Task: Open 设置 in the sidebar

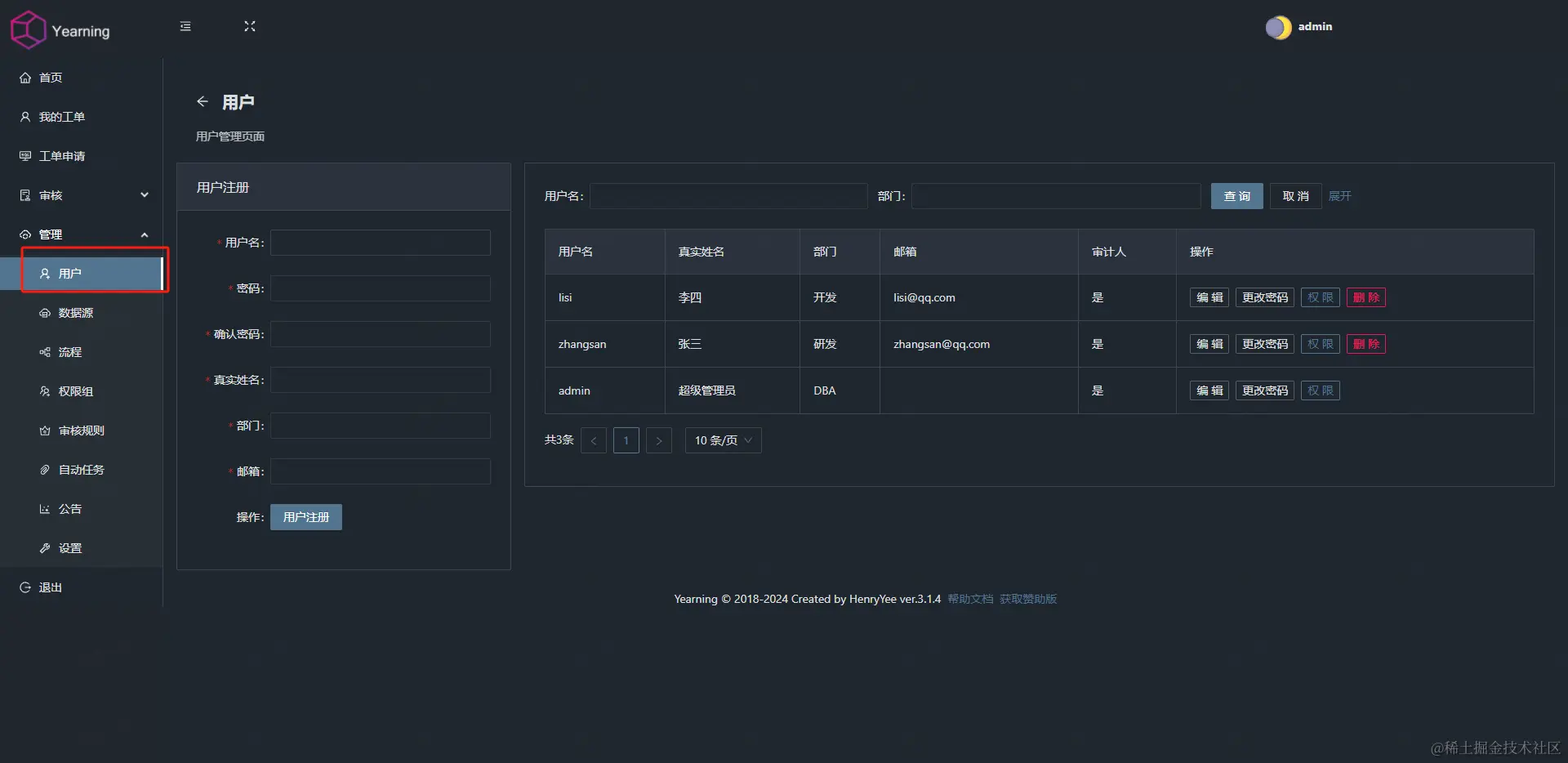Action: [x=82, y=548]
